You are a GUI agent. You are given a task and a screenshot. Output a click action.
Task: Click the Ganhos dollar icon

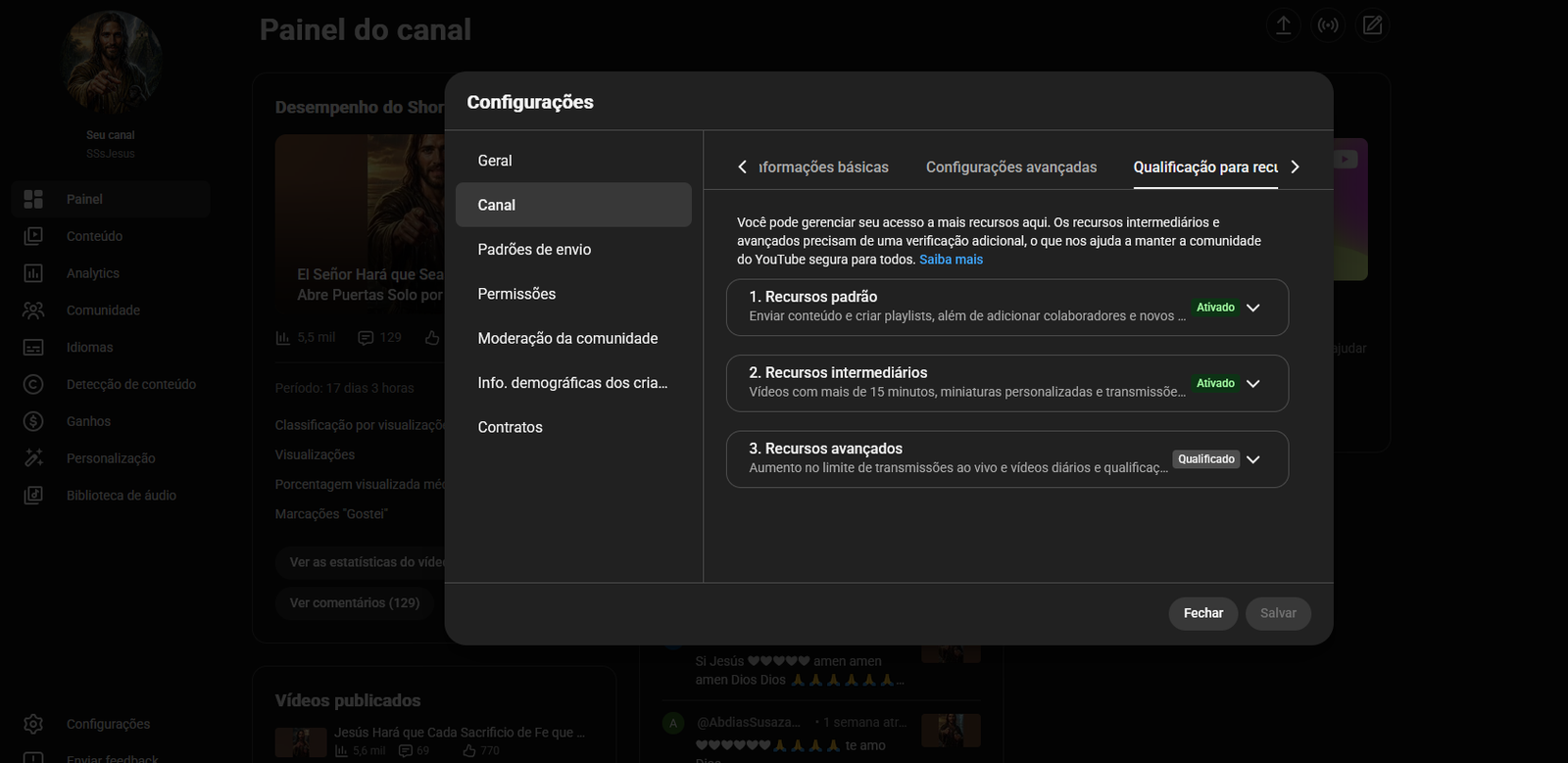33,421
